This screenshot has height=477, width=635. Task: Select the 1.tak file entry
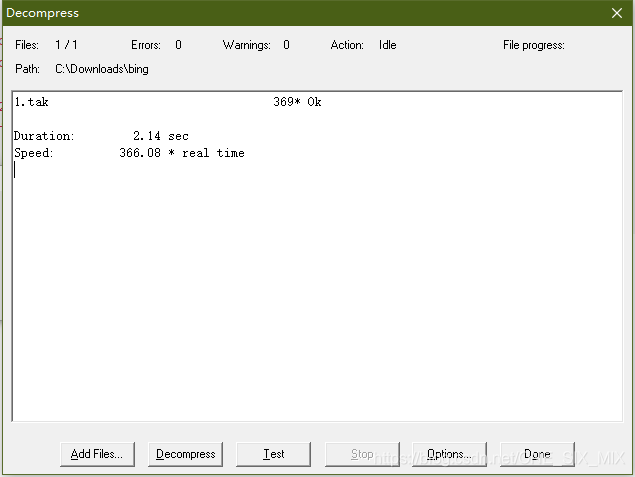point(32,102)
